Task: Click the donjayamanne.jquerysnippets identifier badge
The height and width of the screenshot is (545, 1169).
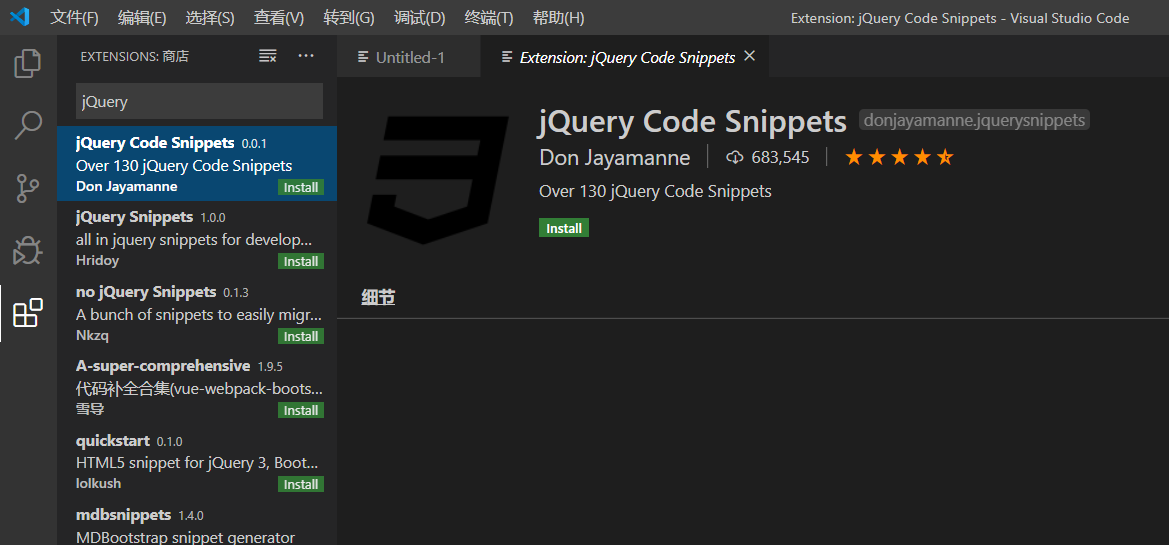Action: pyautogui.click(x=974, y=120)
